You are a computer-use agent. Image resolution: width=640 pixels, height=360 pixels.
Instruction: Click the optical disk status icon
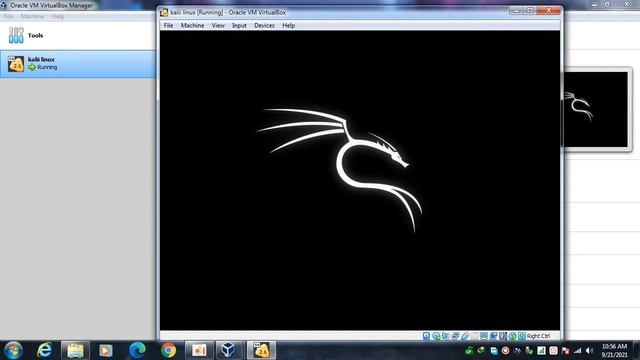click(x=436, y=336)
